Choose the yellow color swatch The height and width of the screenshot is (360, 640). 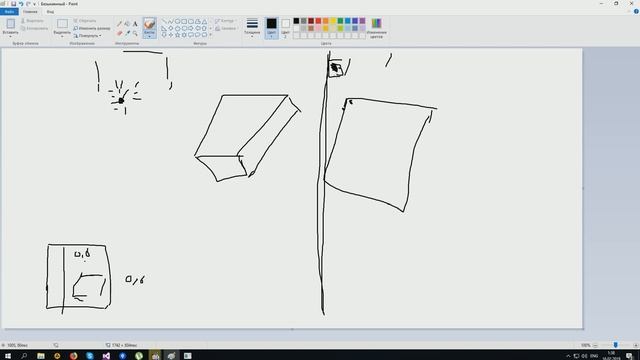click(333, 21)
